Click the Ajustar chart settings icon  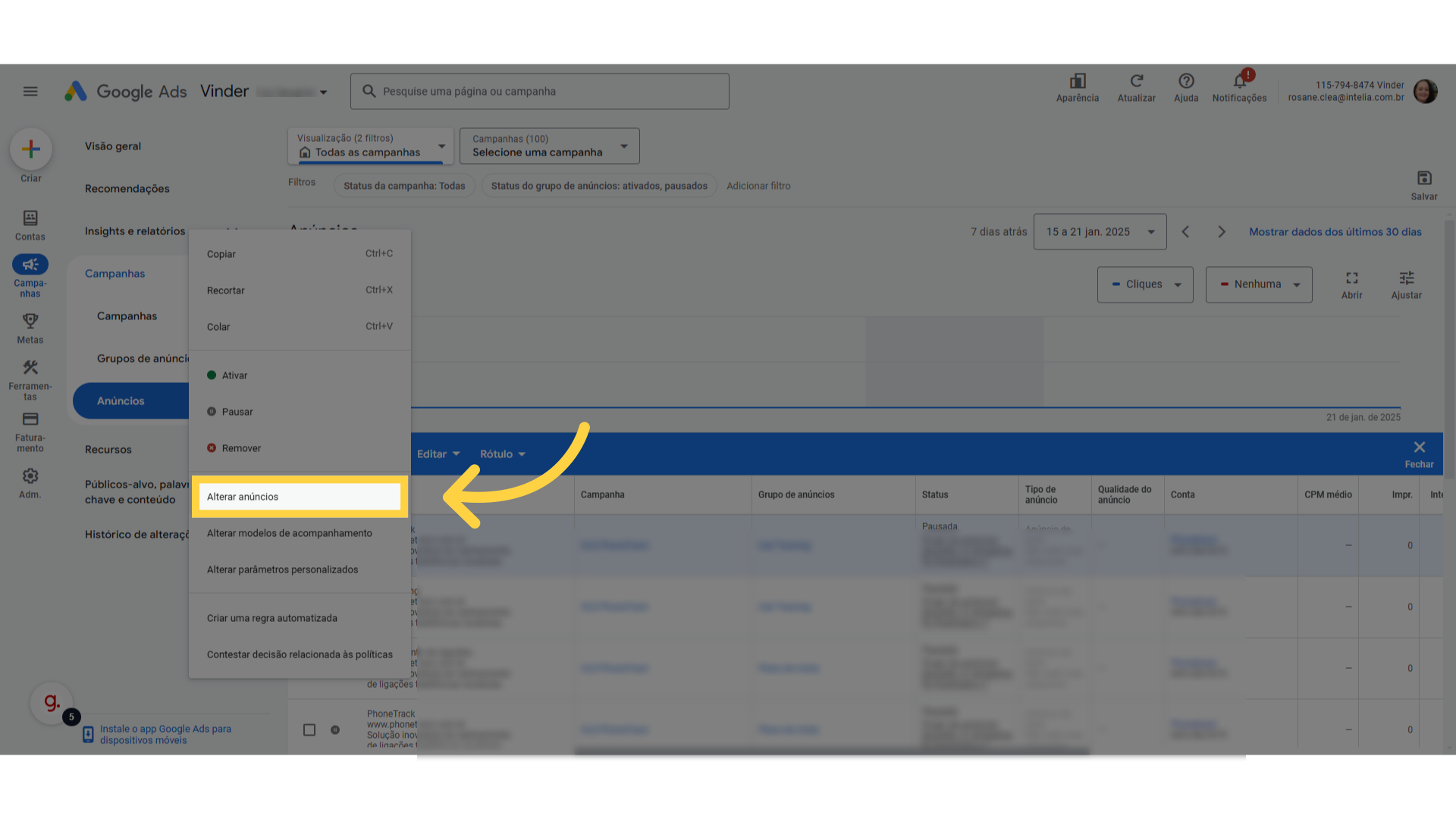[x=1407, y=278]
